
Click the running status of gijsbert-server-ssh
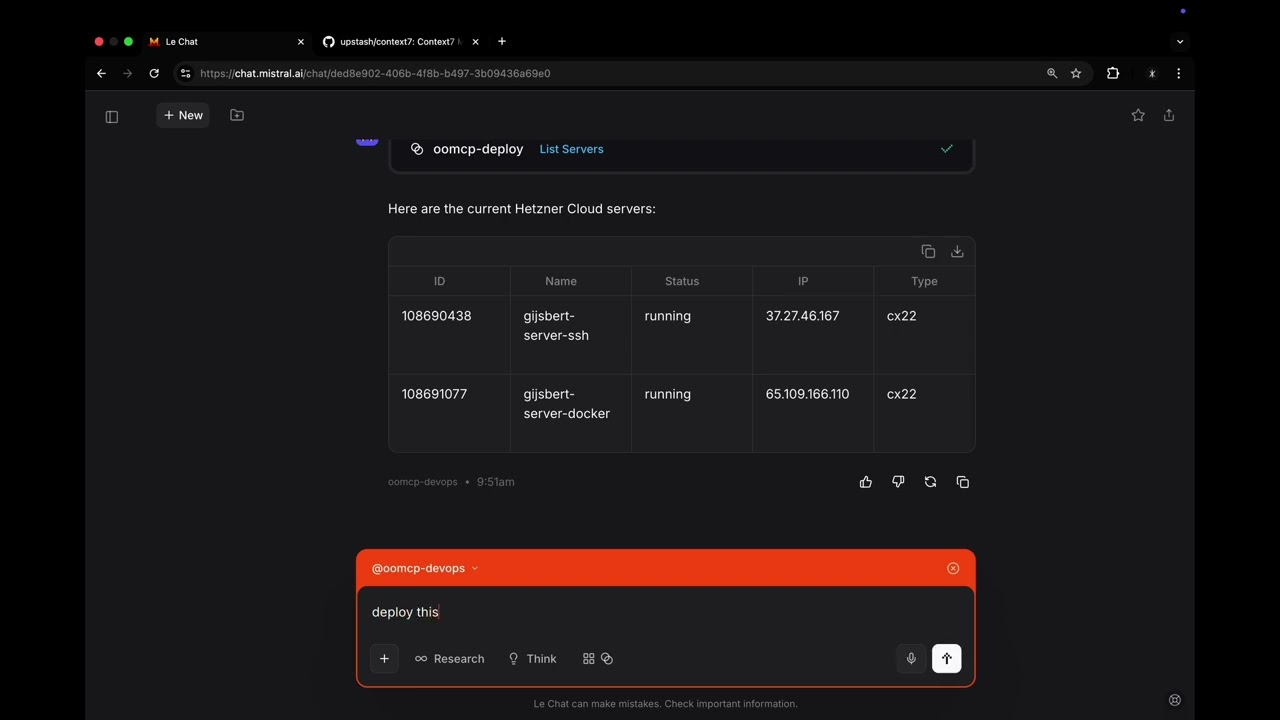click(668, 316)
